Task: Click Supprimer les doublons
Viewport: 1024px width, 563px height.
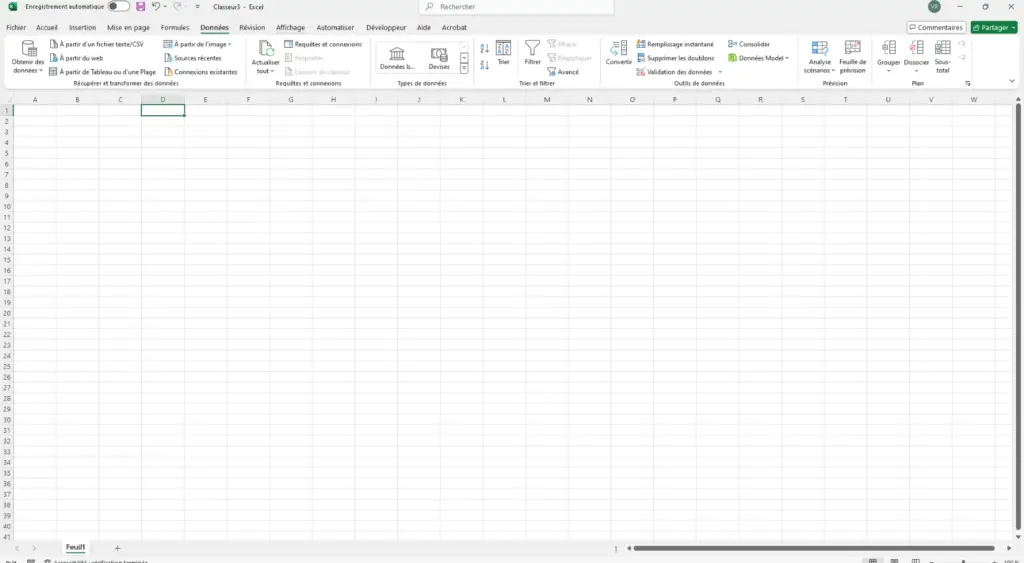Action: click(675, 58)
